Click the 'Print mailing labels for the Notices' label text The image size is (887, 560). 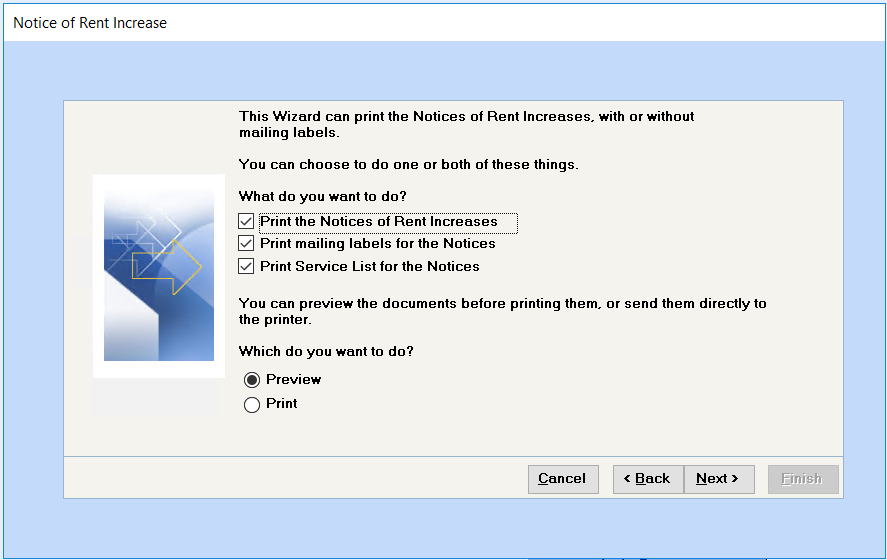coord(378,243)
